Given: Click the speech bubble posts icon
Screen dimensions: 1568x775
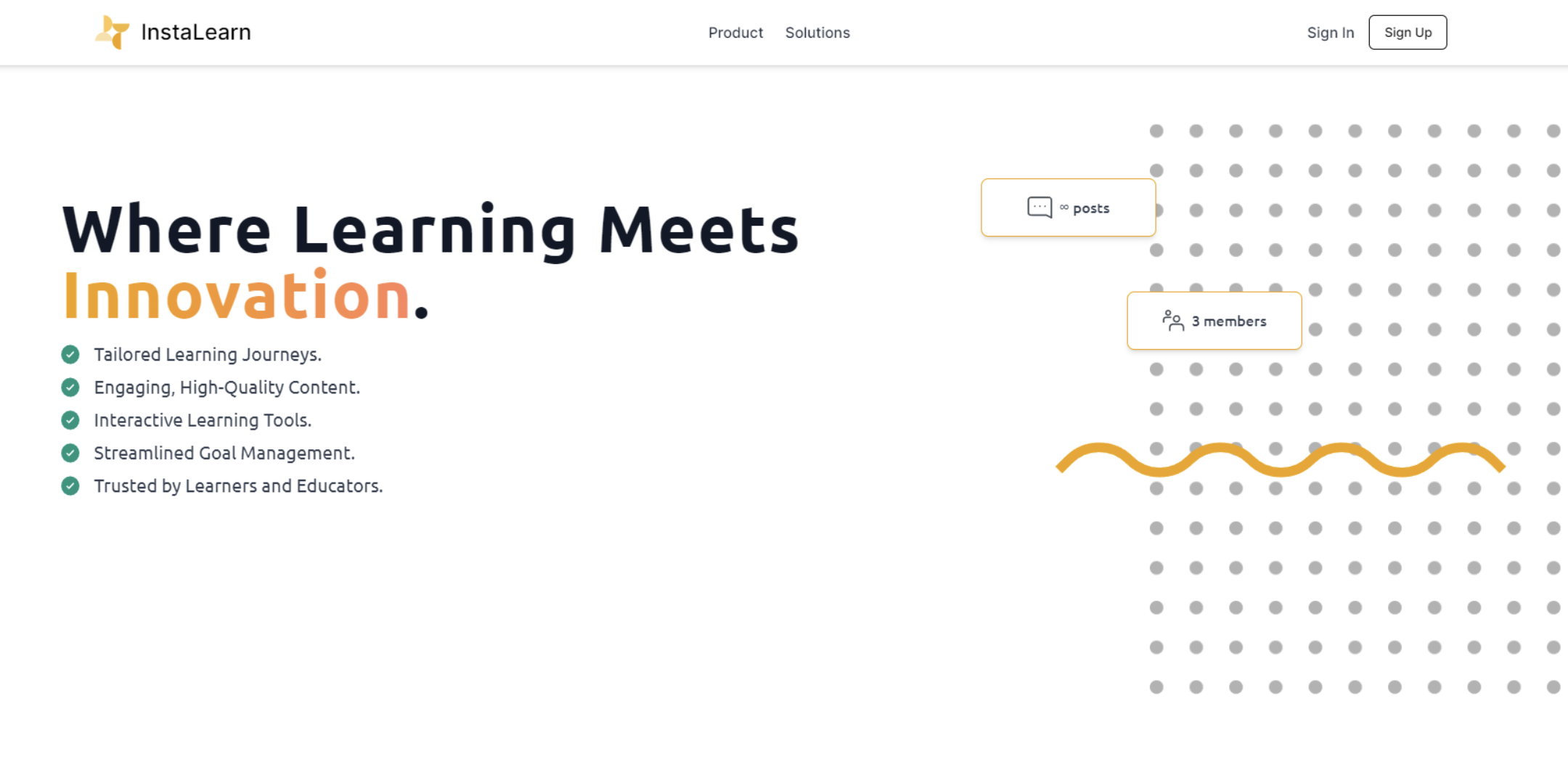Looking at the screenshot, I should (1040, 208).
